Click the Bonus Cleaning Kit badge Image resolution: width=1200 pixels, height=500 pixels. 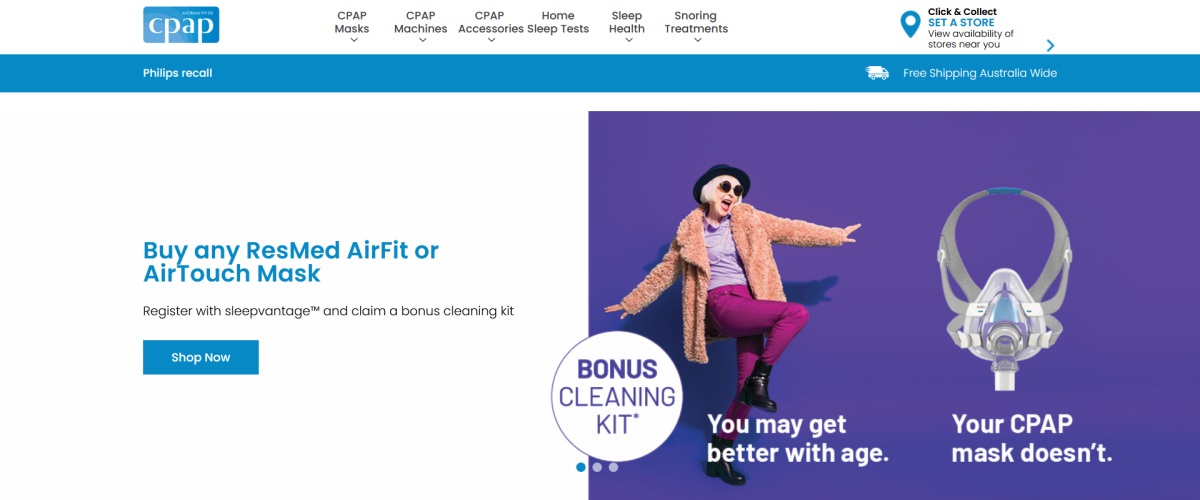coord(615,396)
